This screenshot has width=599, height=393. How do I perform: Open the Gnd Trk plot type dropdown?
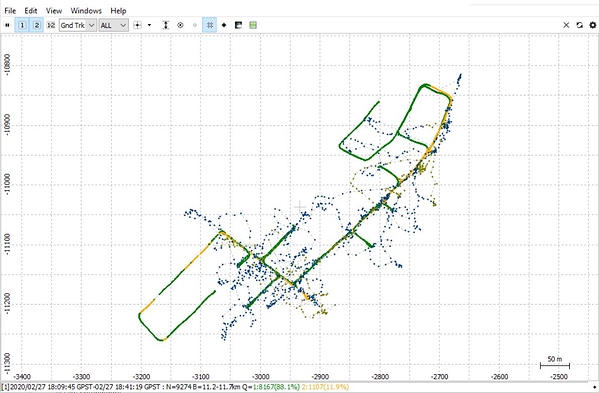click(78, 25)
